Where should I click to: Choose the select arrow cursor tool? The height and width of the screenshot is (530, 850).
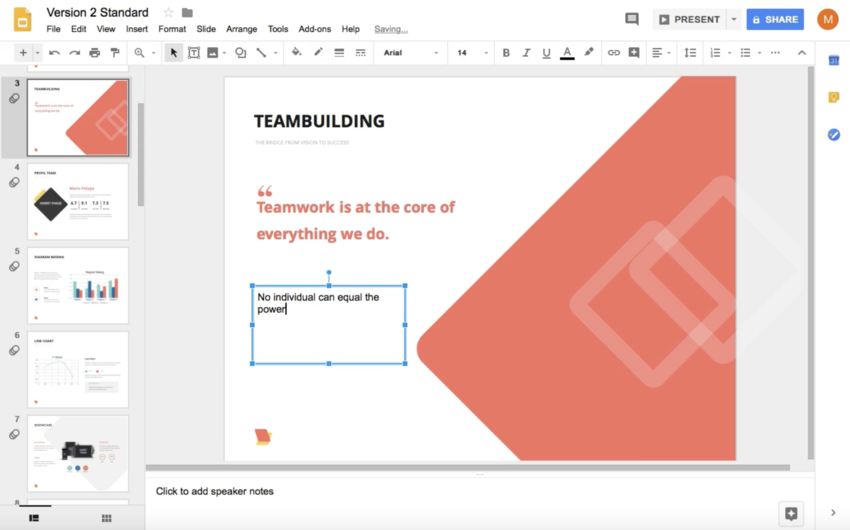click(x=173, y=53)
